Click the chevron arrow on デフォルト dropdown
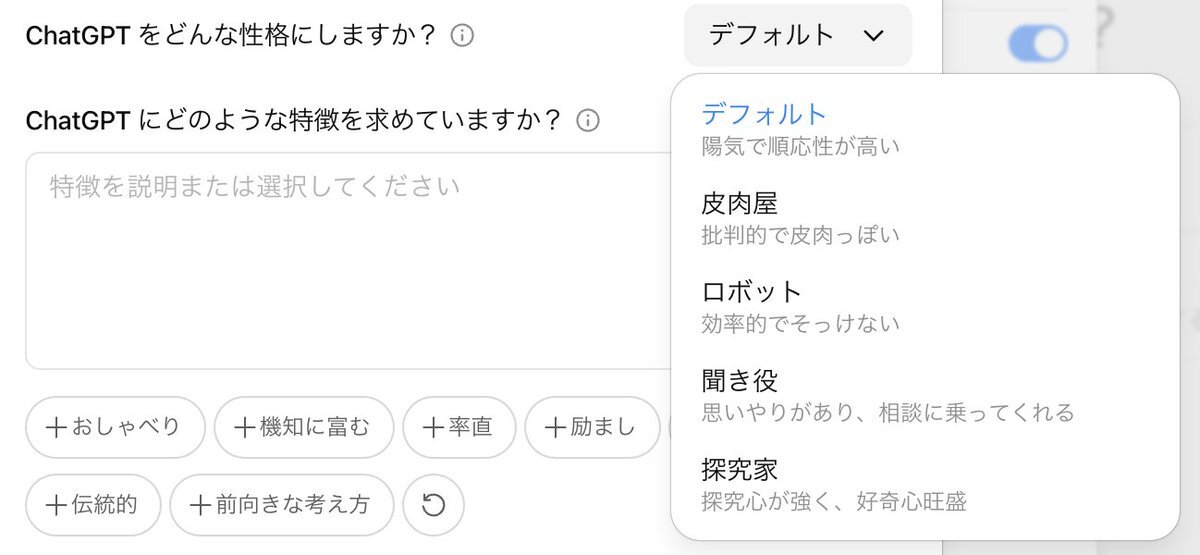1200x555 pixels. click(x=873, y=36)
